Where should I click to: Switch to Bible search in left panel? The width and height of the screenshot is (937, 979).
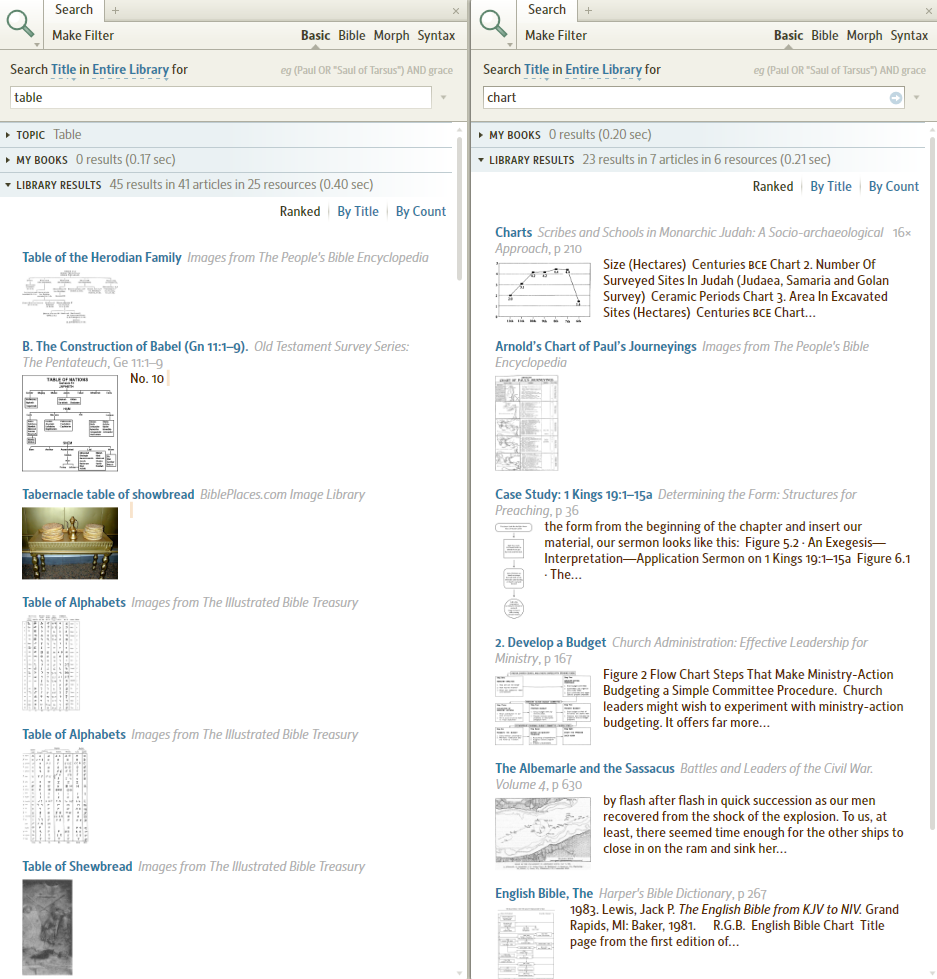[351, 36]
